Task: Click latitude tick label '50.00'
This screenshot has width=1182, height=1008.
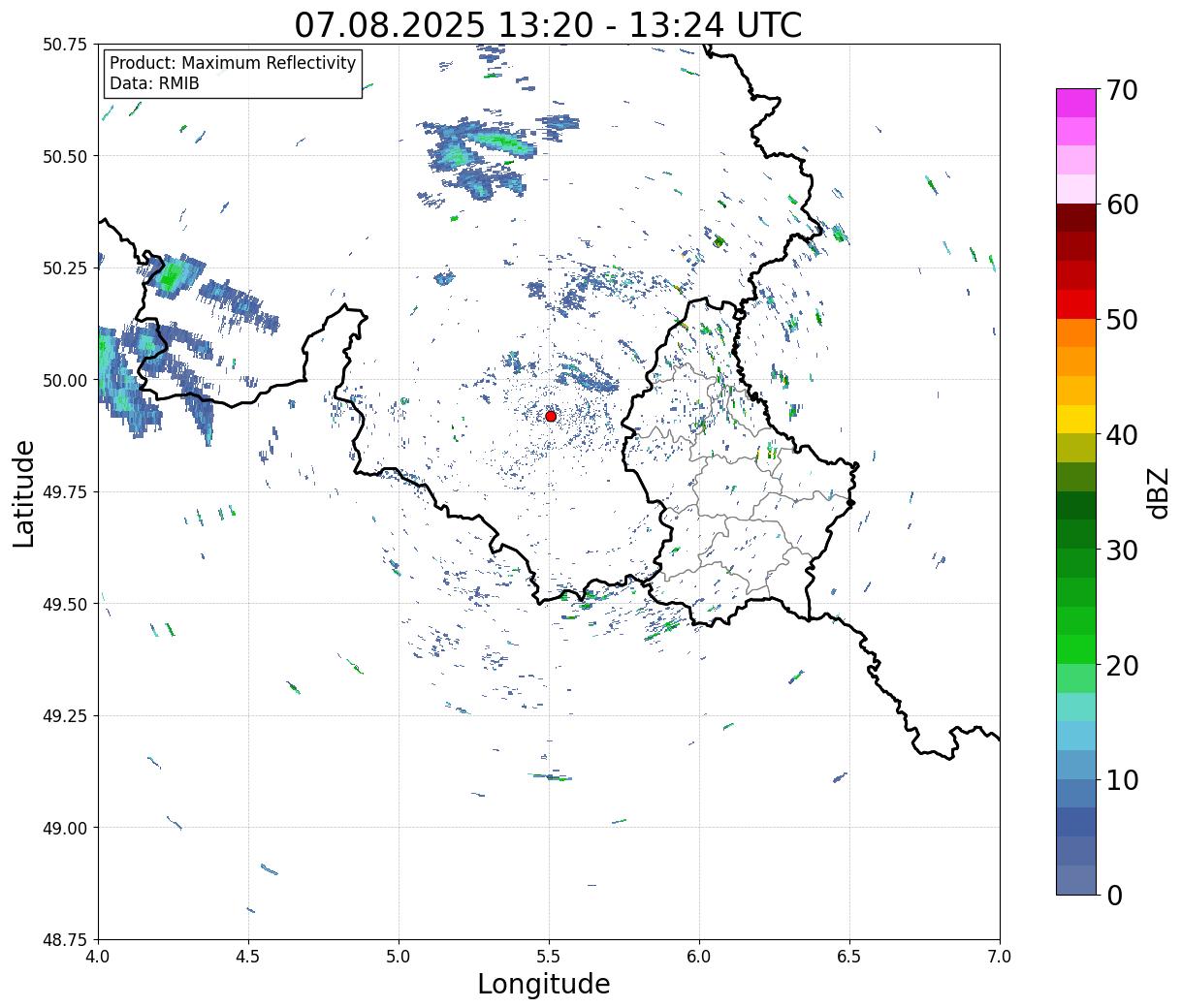Action: (65, 380)
